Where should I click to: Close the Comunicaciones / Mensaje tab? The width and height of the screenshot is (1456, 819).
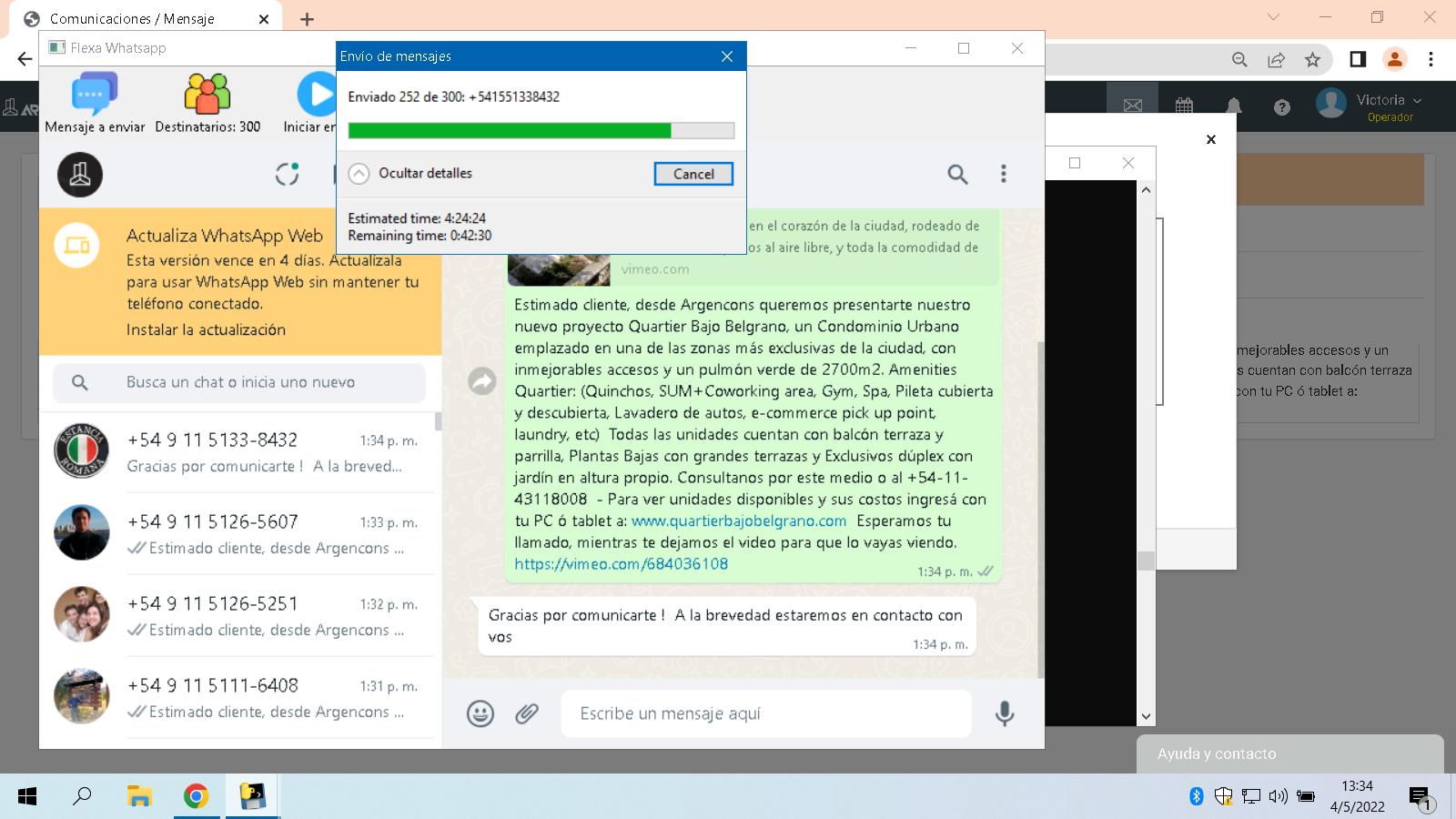click(264, 19)
